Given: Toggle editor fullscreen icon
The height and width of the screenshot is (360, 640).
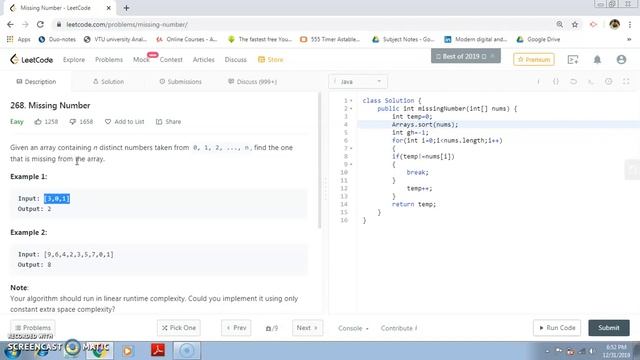Looking at the screenshot, I should [x=626, y=82].
